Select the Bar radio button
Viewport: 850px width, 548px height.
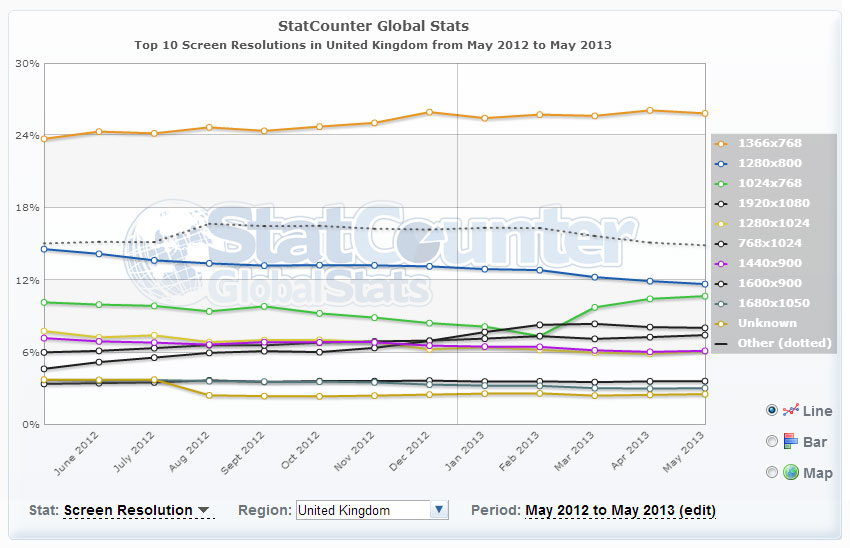point(771,441)
